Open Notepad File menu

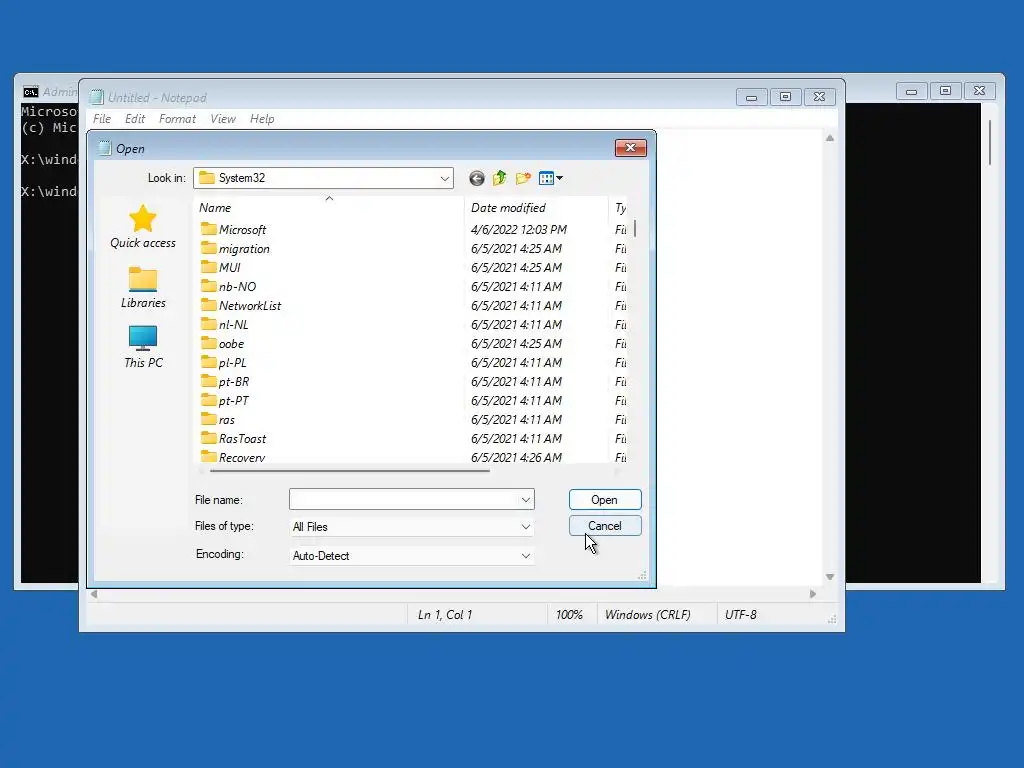[102, 119]
